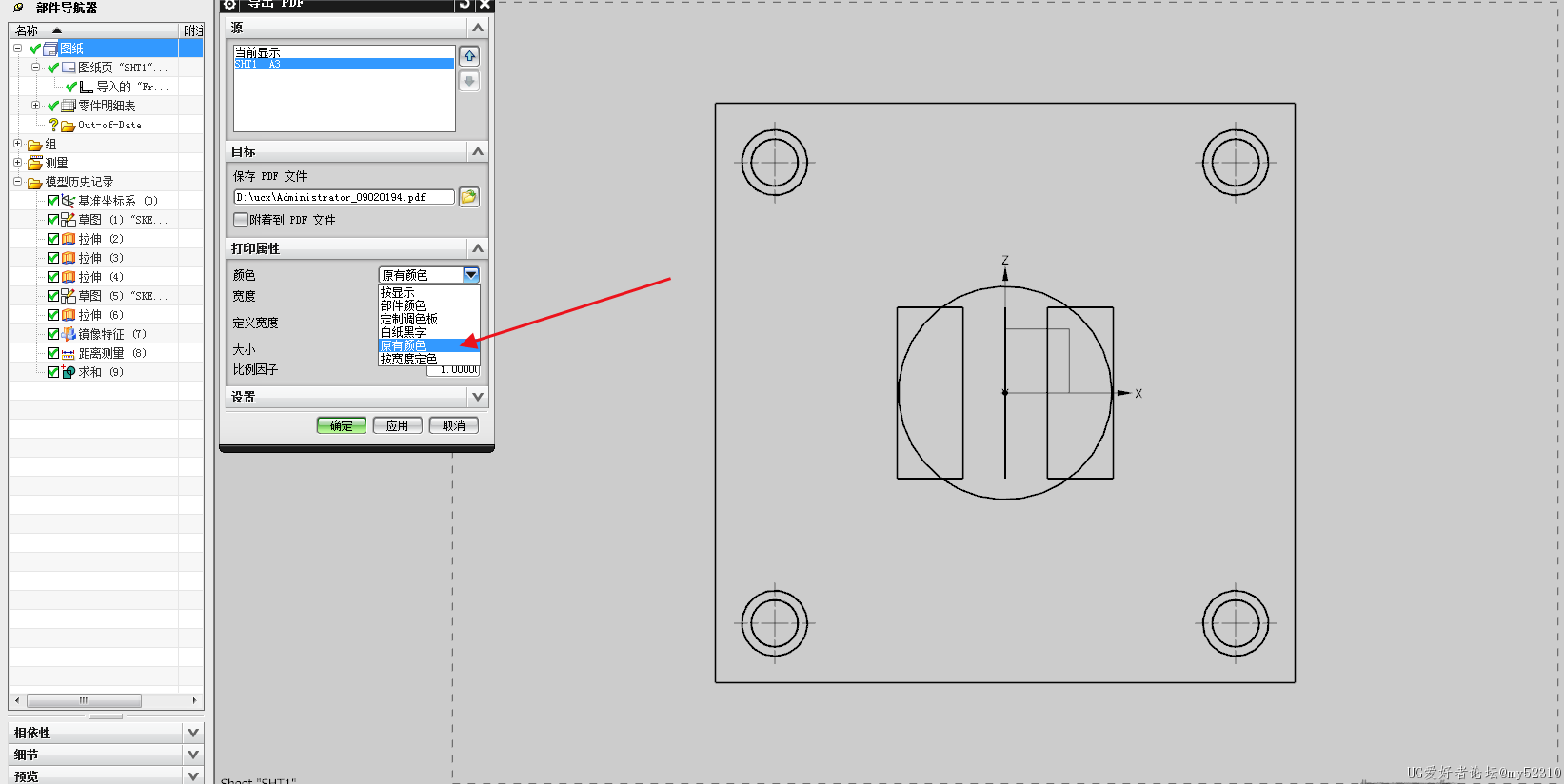Collapse the 模型历史记录 tree node
Viewport: 1564px width, 784px height.
17,181
